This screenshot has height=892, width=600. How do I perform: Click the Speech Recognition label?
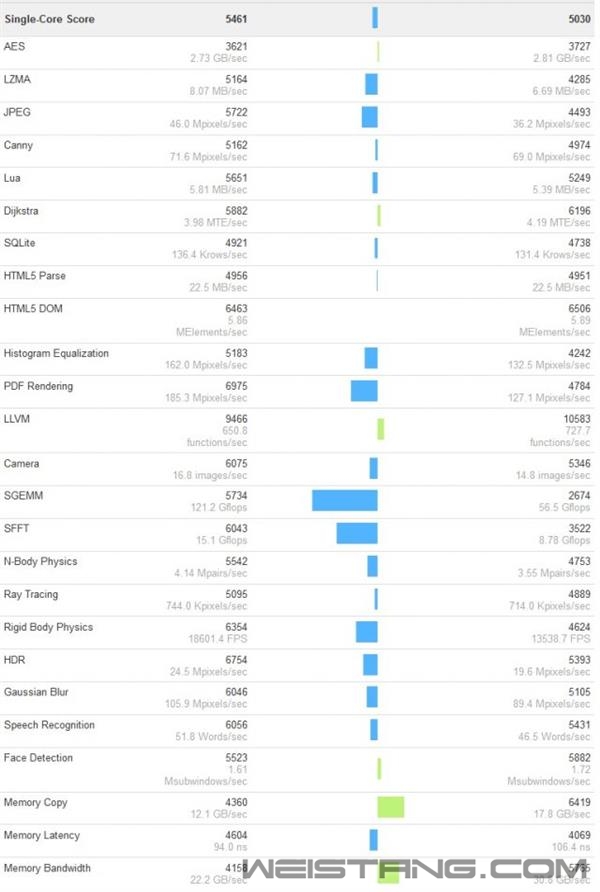(x=49, y=725)
